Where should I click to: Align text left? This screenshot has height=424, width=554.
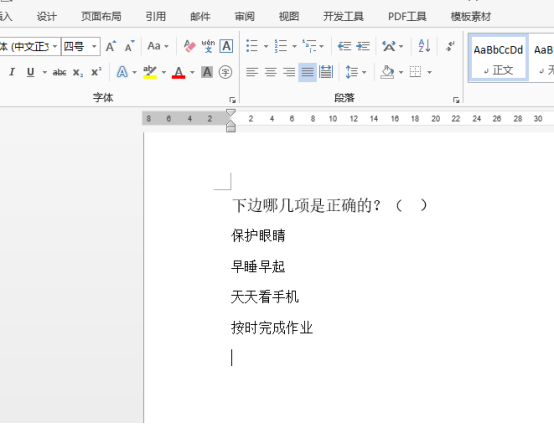point(252,72)
